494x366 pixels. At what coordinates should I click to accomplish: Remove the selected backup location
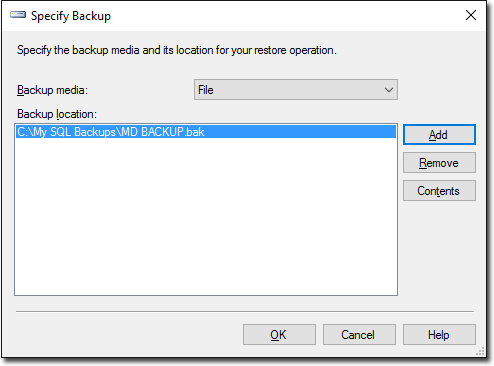(x=439, y=163)
